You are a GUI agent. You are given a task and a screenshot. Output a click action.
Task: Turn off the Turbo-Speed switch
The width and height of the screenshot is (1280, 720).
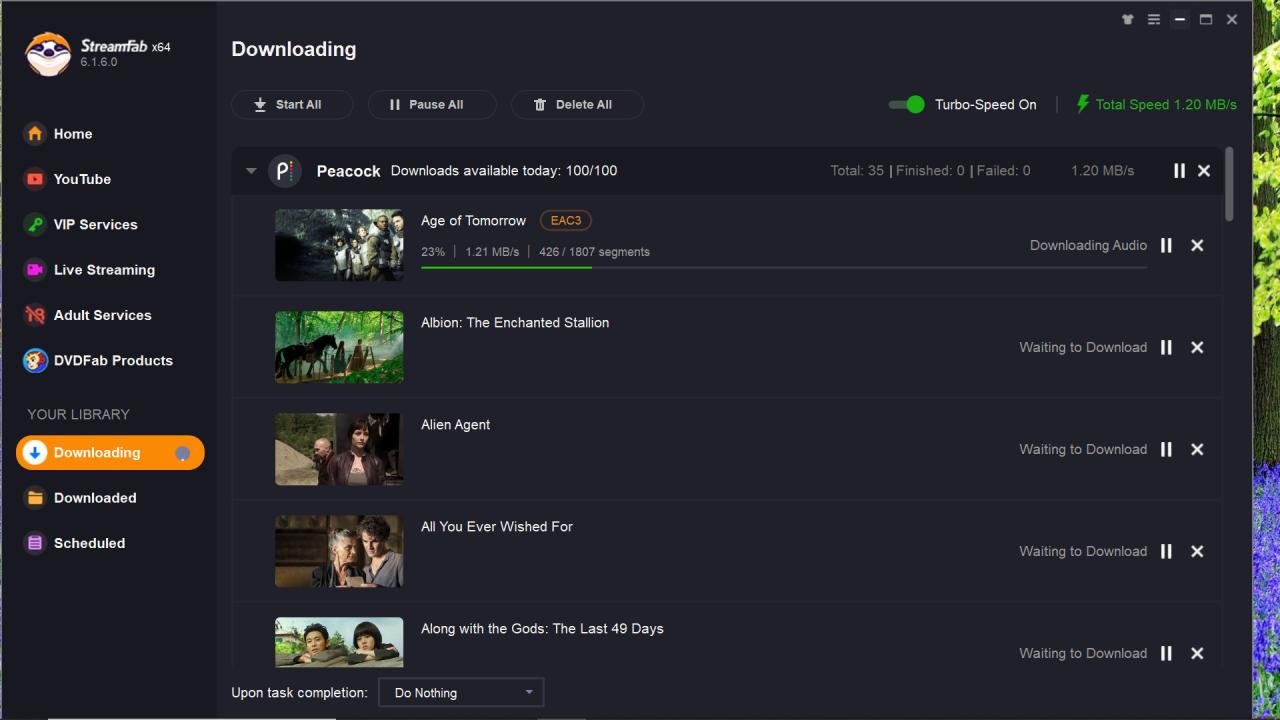pyautogui.click(x=907, y=104)
